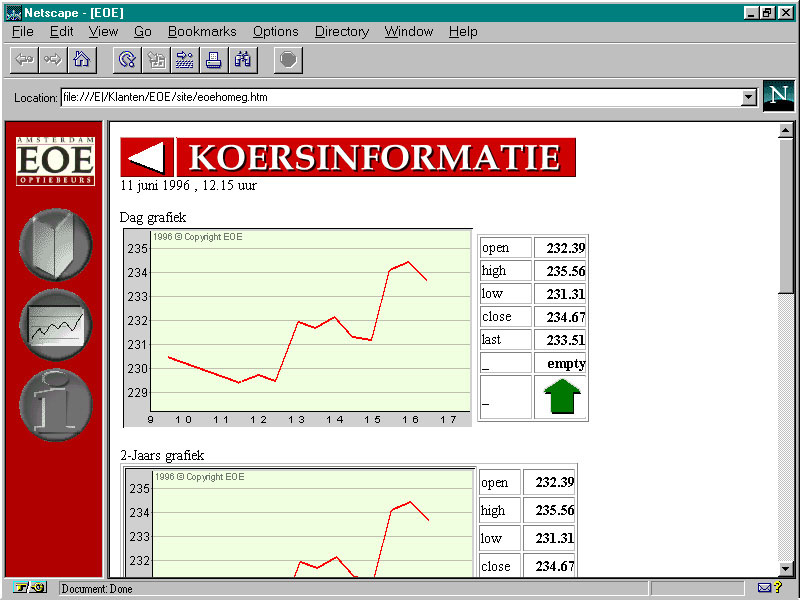Click the Open Location toolbar icon
Screen dimensions: 800x600
click(185, 60)
